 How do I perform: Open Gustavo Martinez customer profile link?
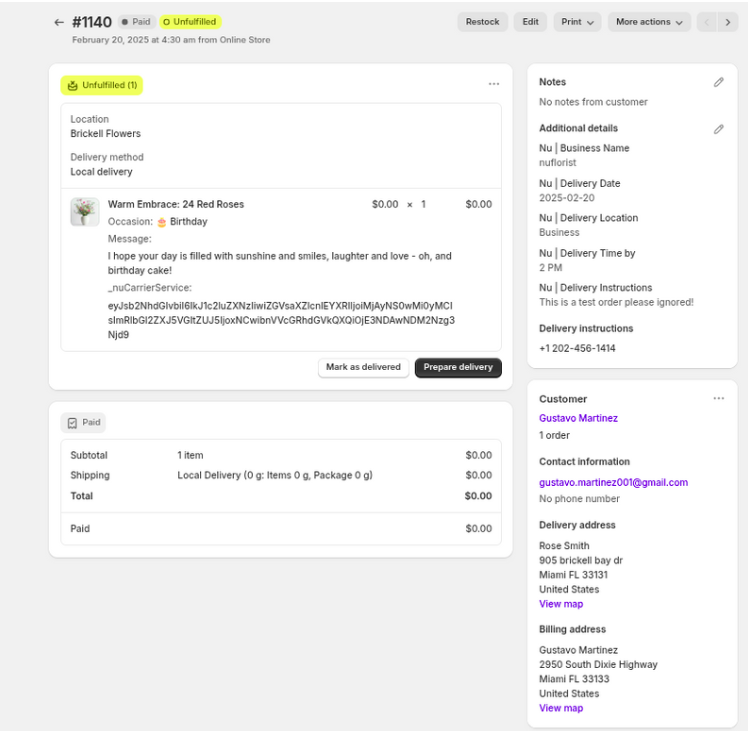[578, 418]
